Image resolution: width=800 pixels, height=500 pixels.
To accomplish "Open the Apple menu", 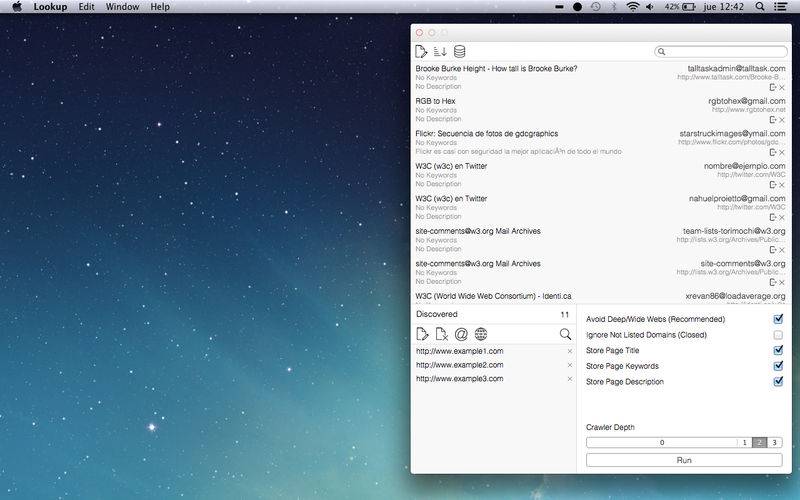I will (17, 7).
